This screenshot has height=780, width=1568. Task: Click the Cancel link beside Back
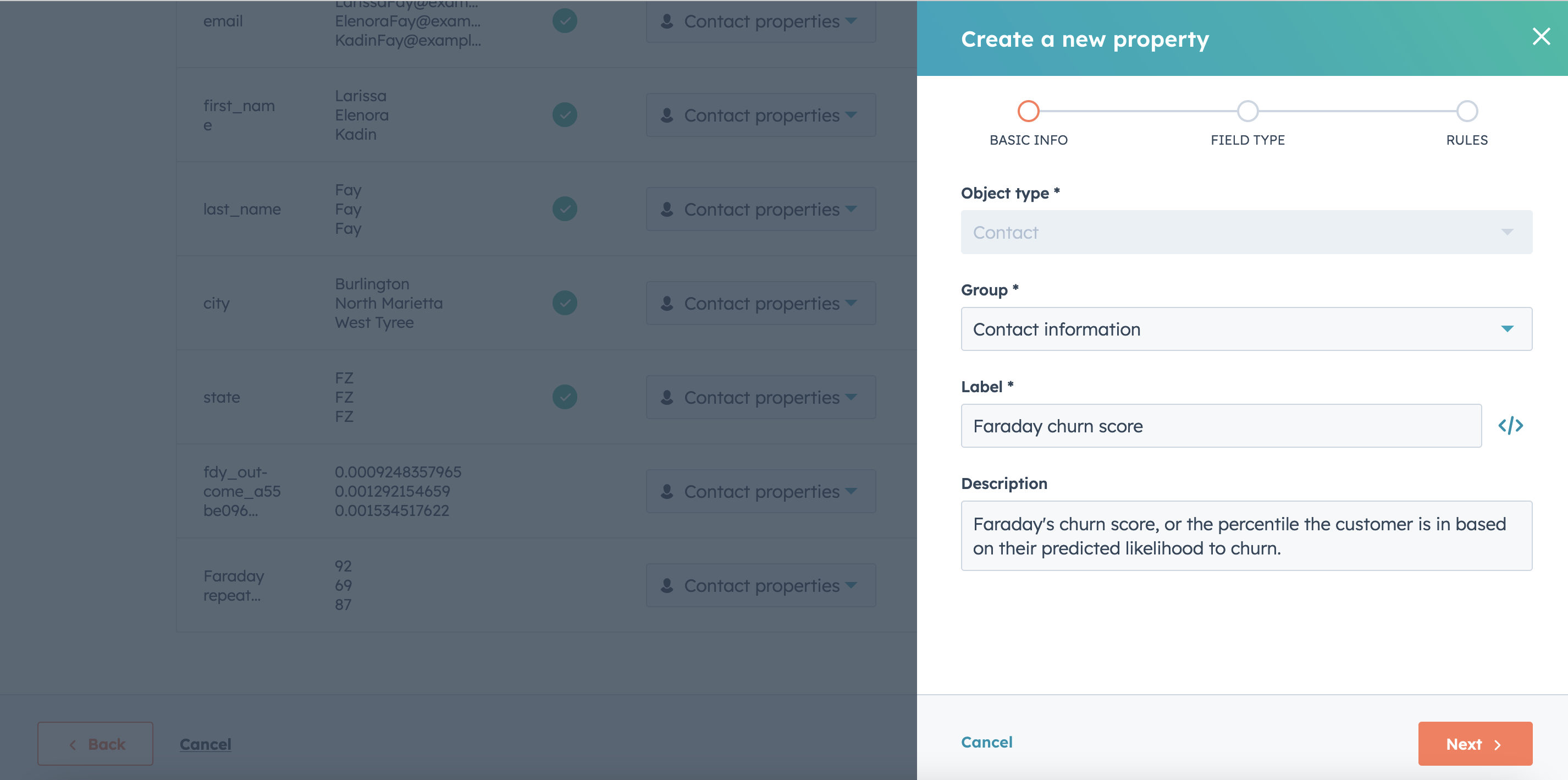pos(205,744)
